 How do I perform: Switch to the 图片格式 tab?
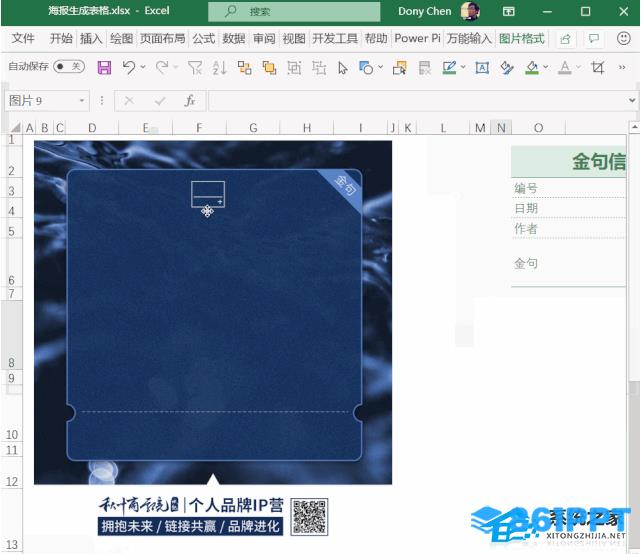[x=522, y=39]
